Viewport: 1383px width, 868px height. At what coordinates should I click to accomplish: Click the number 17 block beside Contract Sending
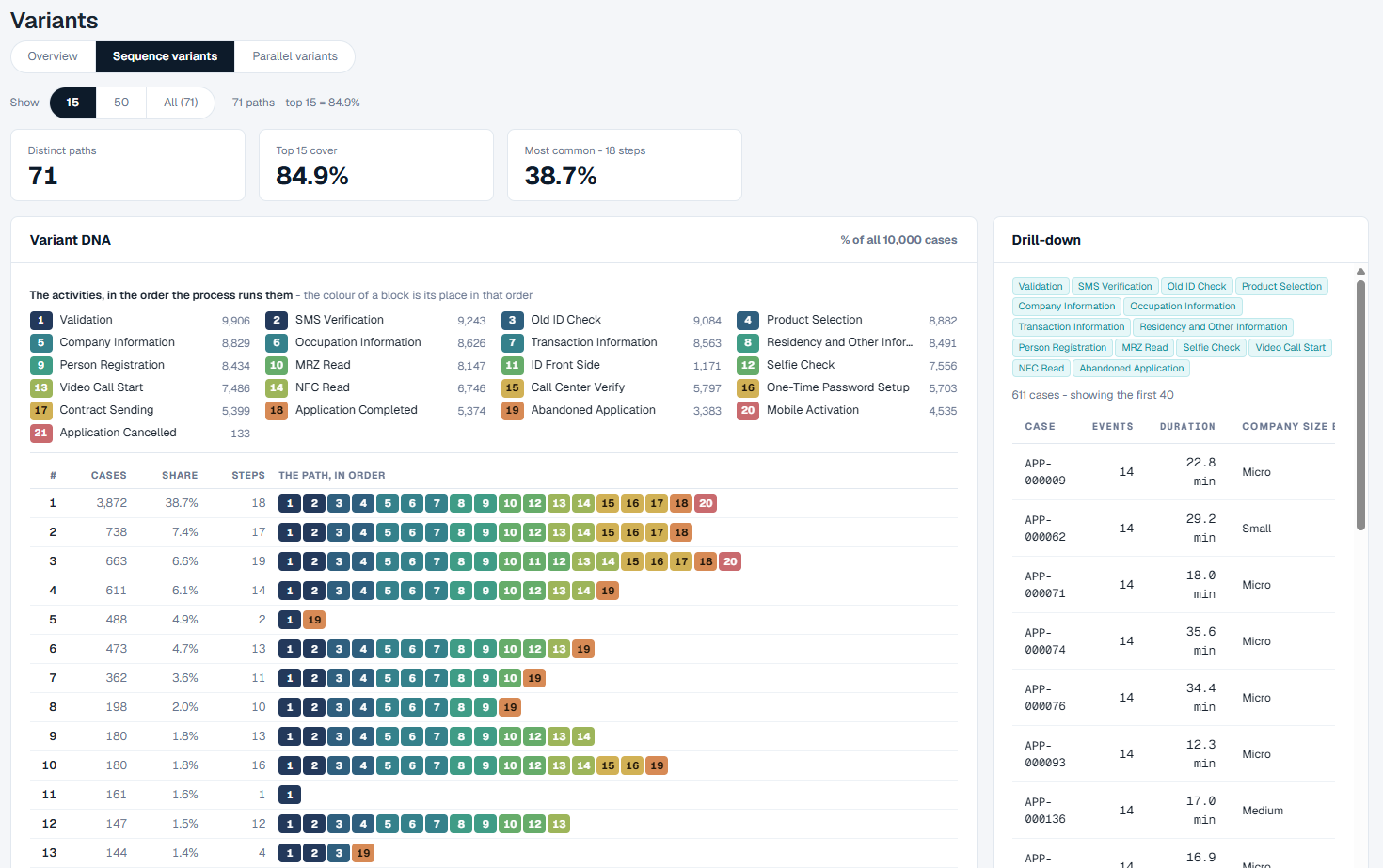point(40,410)
